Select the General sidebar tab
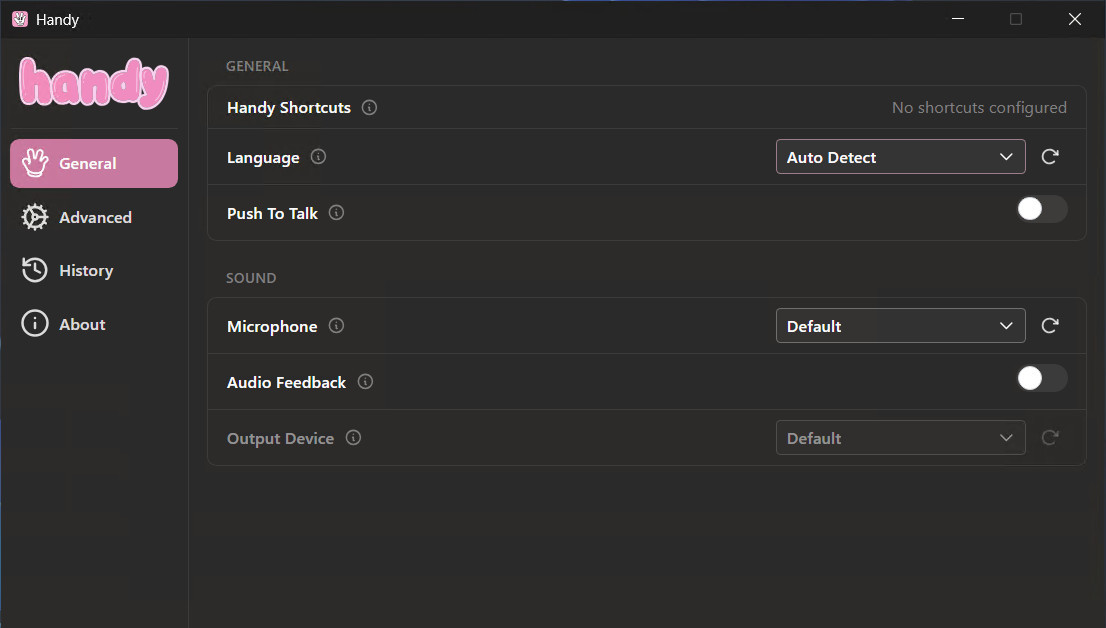The width and height of the screenshot is (1106, 628). pos(94,164)
